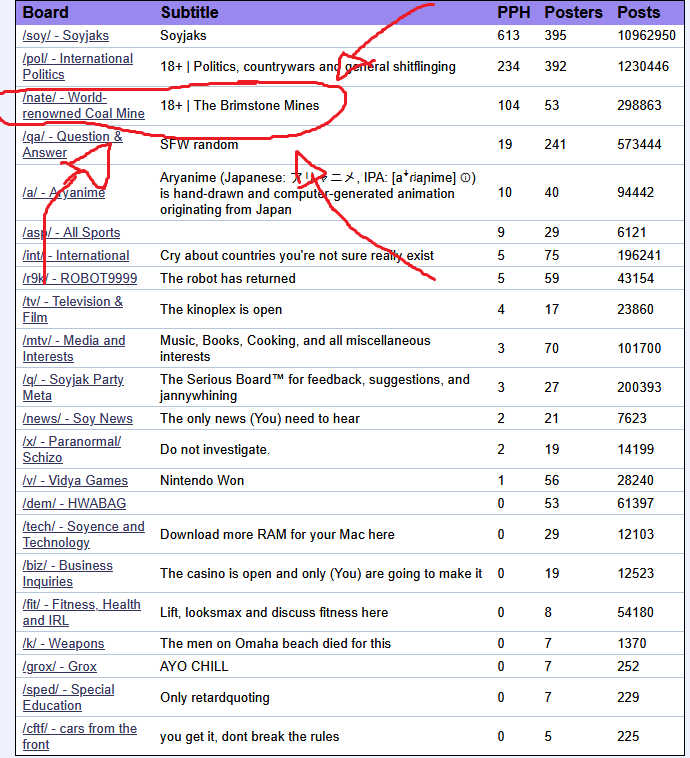The height and width of the screenshot is (758, 690).
Task: Select the subtitle 'The kinoplex is open'
Action: tap(221, 310)
